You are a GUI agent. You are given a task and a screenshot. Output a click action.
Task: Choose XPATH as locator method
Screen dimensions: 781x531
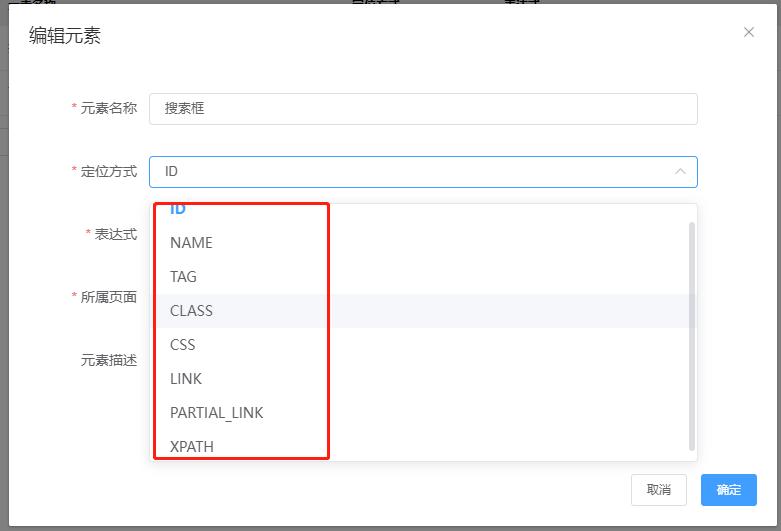click(192, 446)
